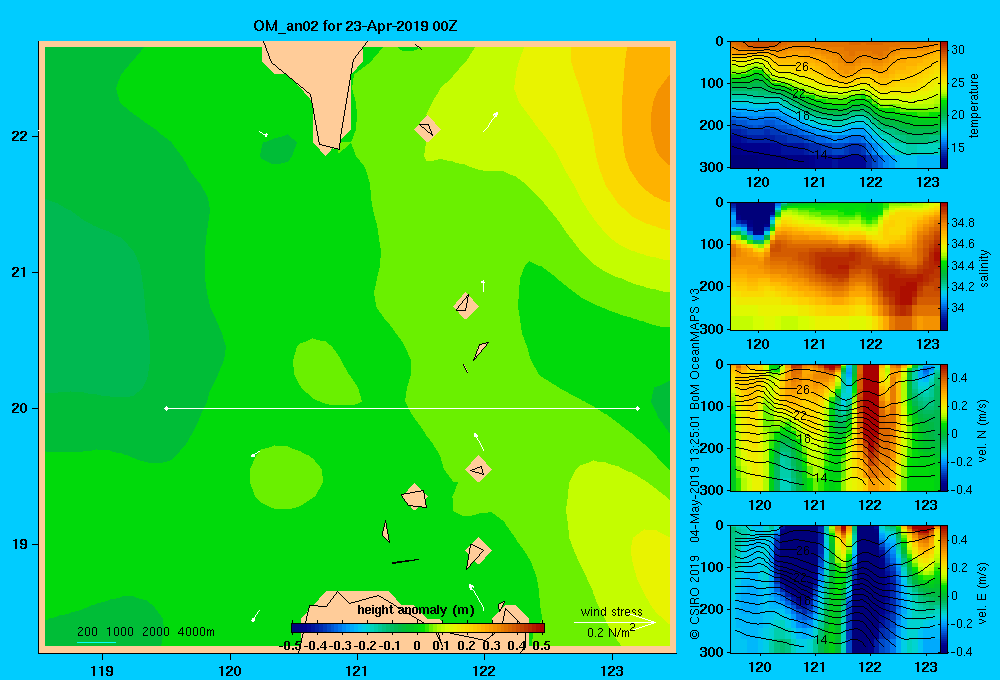
Task: Click the 15 tick on temperature scale
Action: tap(957, 147)
